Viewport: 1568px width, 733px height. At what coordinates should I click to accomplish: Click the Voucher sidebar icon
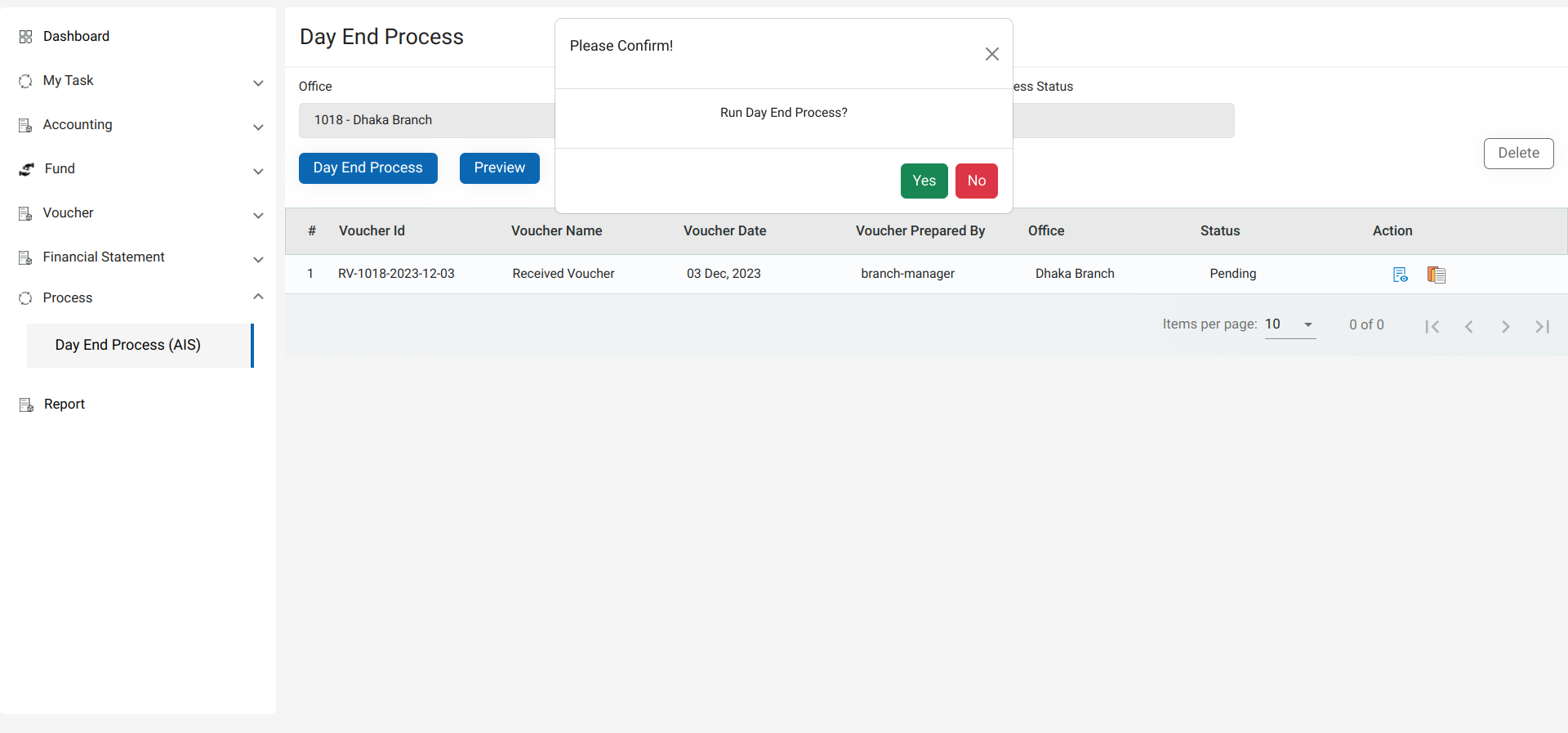[25, 213]
